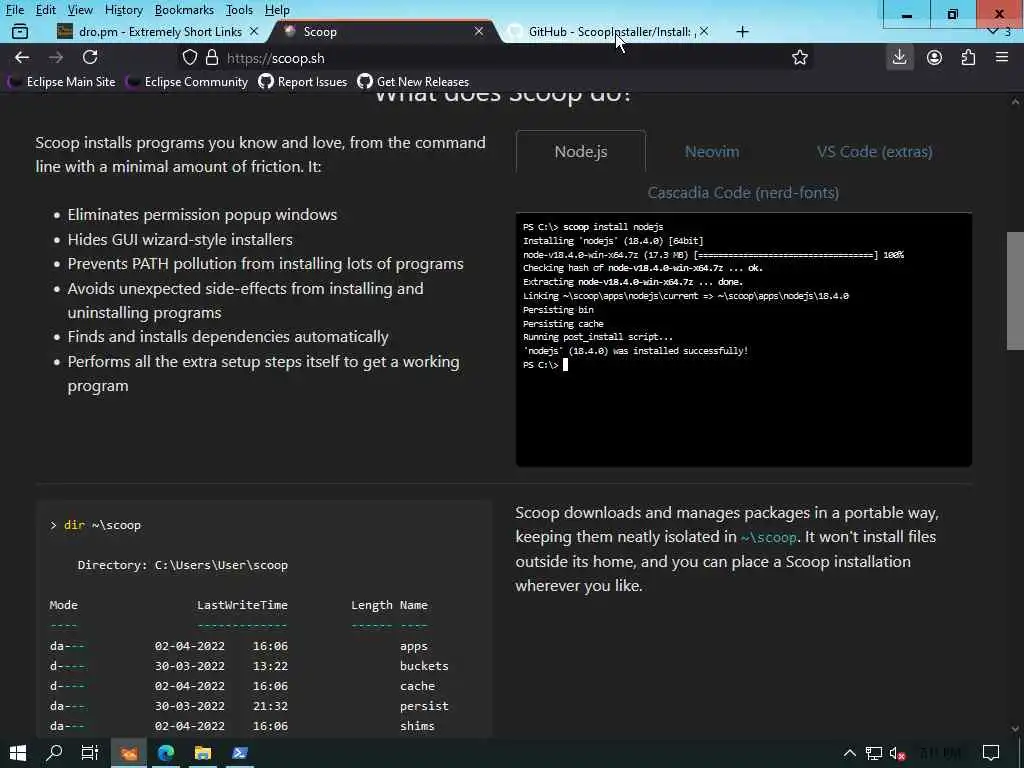Open Microsoft Edge from the taskbar

pos(166,753)
